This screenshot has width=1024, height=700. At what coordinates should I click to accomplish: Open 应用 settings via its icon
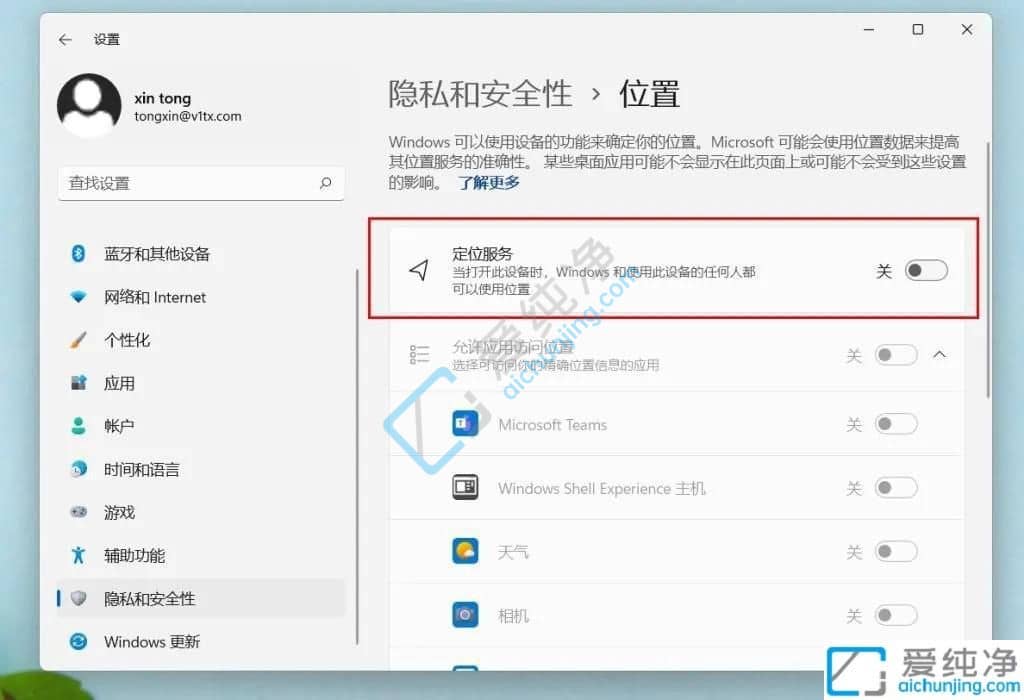(x=80, y=383)
